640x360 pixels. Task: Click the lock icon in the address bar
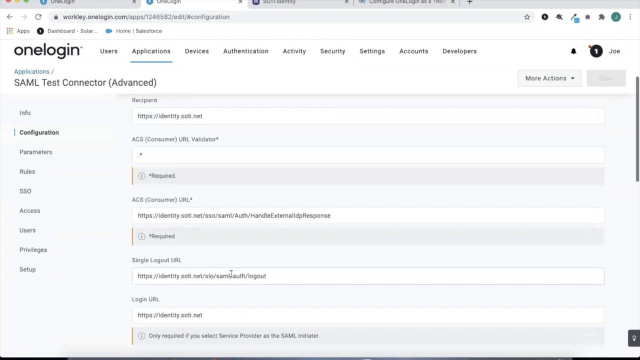tap(56, 17)
